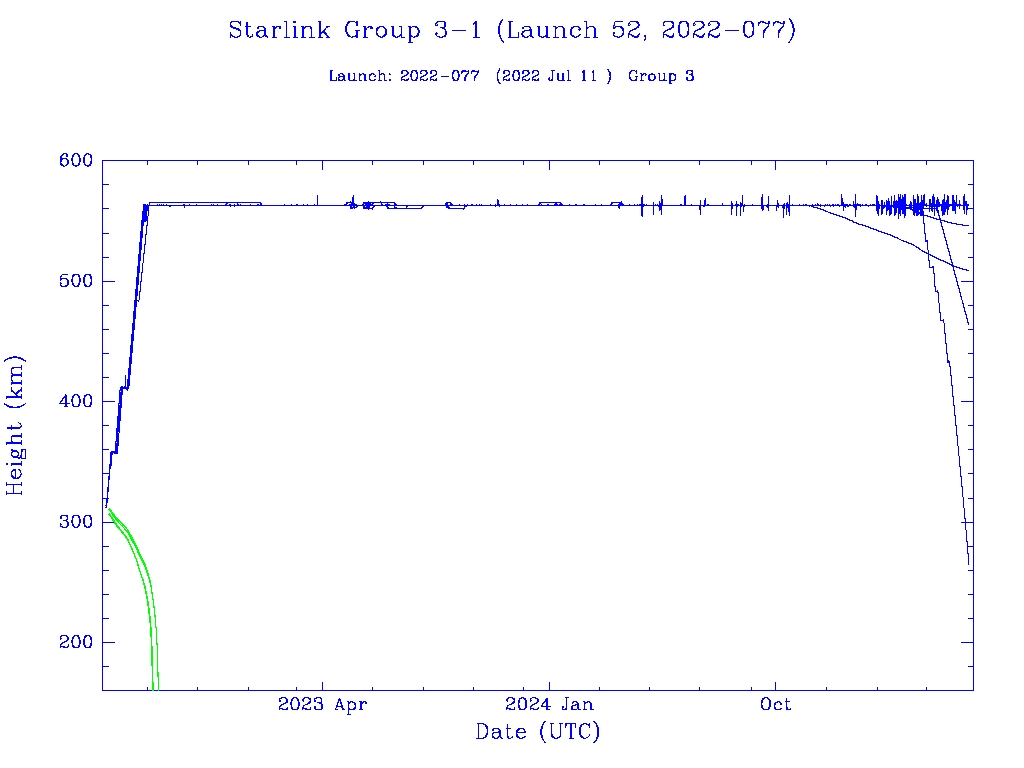1024x768 pixels.
Task: Click the 400 y-axis tick label
Action: click(x=76, y=401)
